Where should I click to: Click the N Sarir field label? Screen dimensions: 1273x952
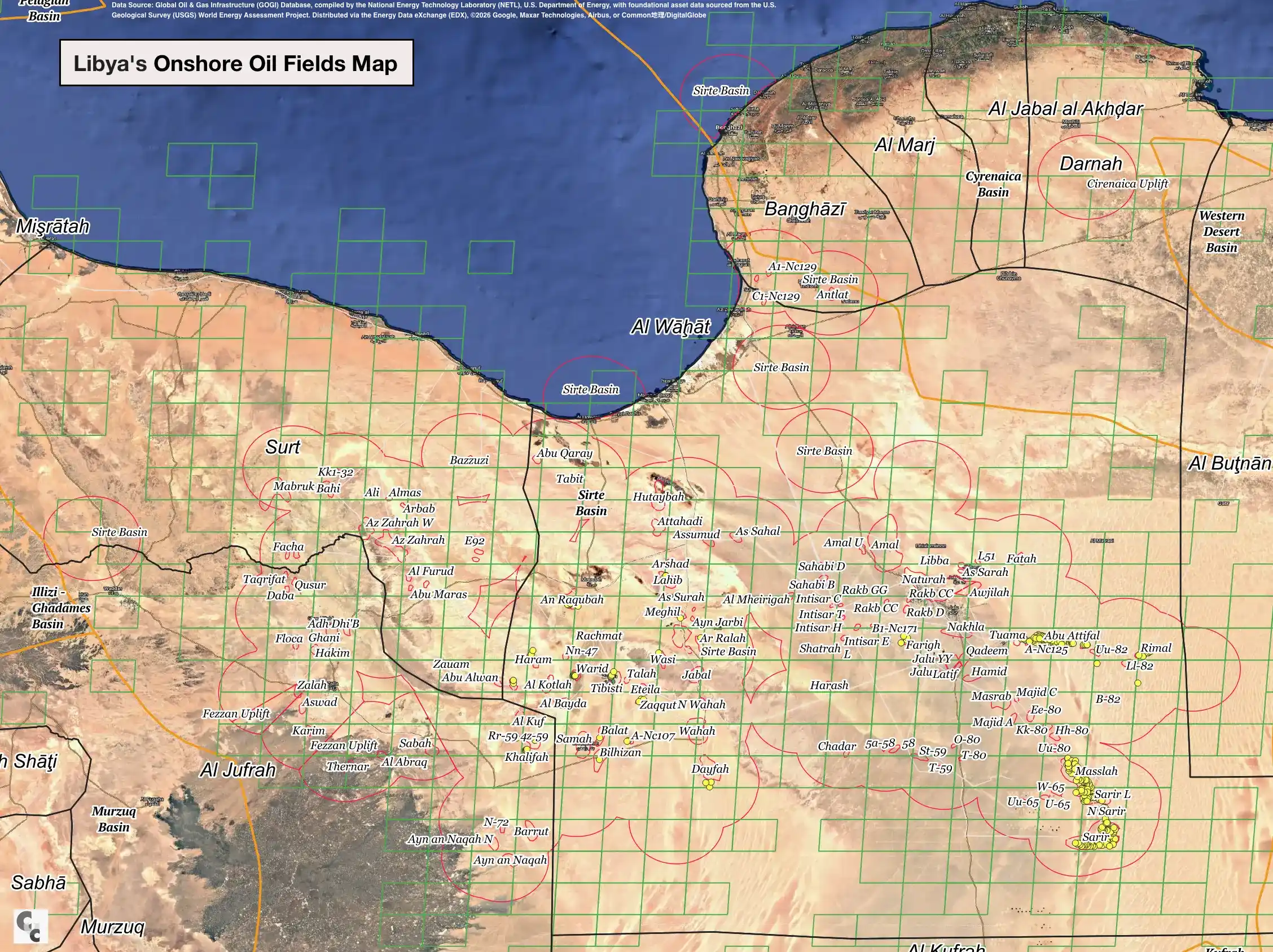[1105, 811]
